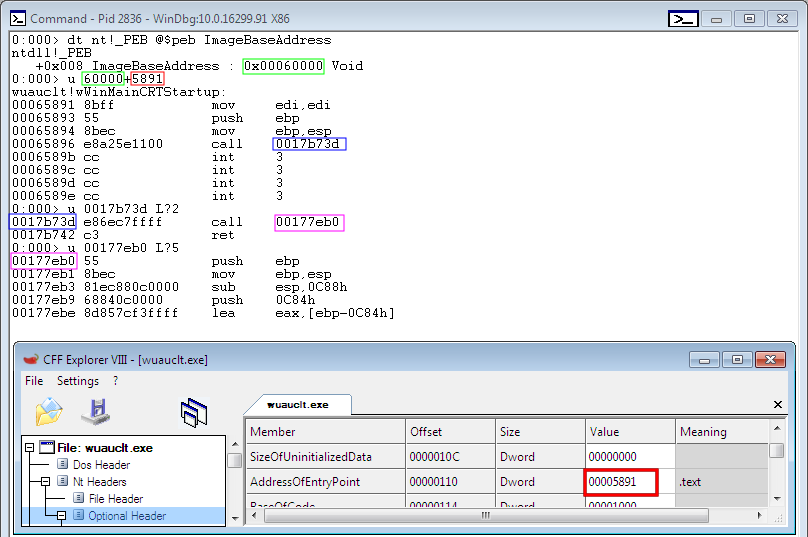Click table scrollbar down arrow
Image resolution: width=808 pixels, height=537 pixels.
point(777,499)
